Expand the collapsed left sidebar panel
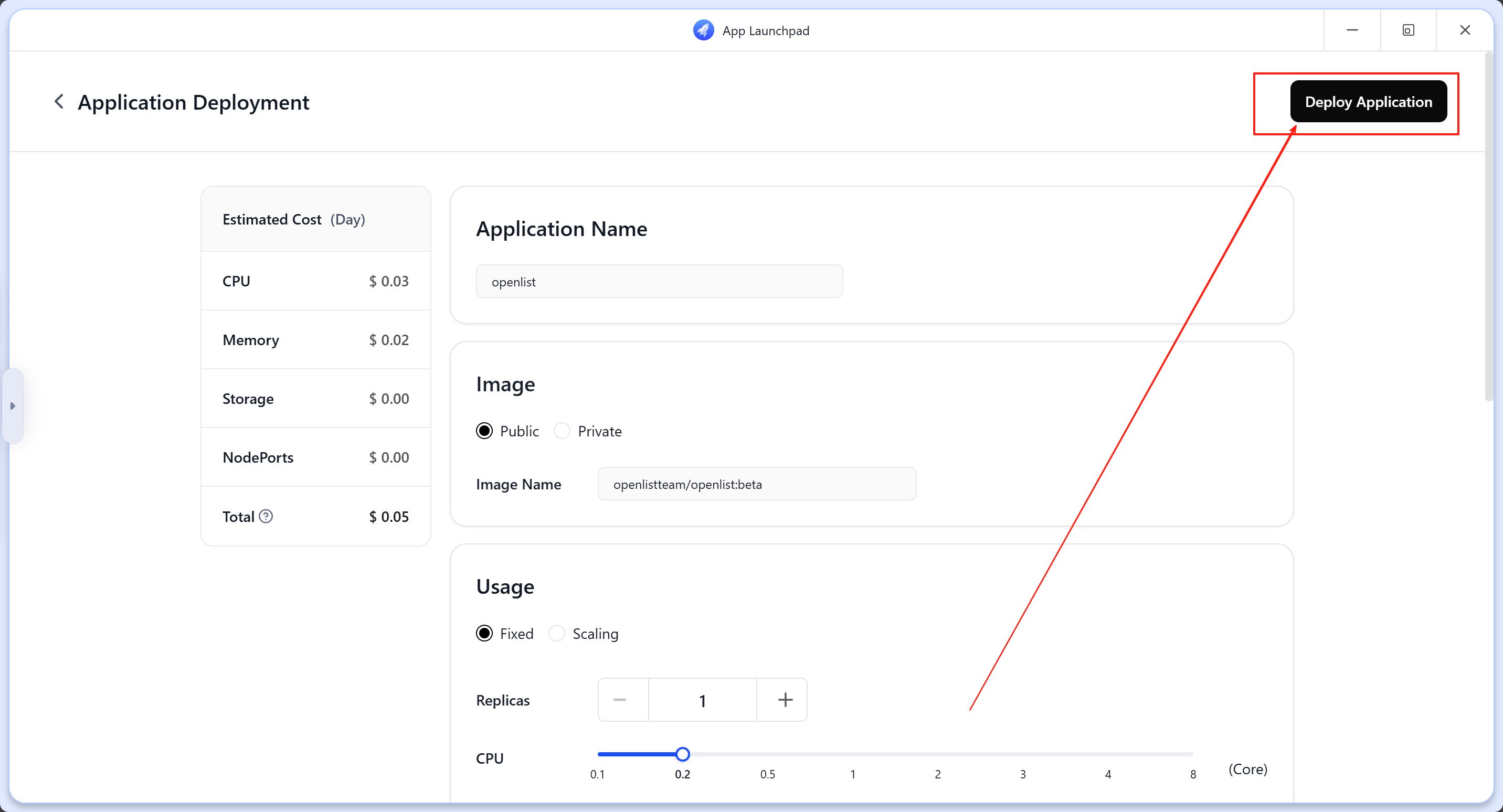 tap(13, 407)
